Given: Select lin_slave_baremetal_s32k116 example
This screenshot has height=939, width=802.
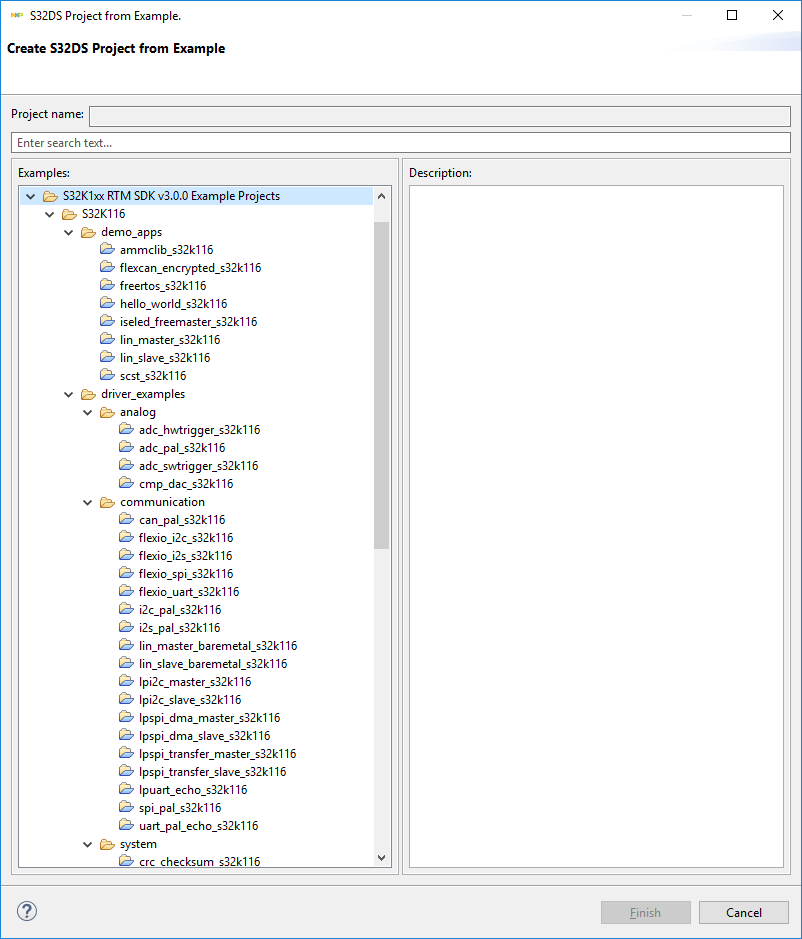Looking at the screenshot, I should click(213, 664).
